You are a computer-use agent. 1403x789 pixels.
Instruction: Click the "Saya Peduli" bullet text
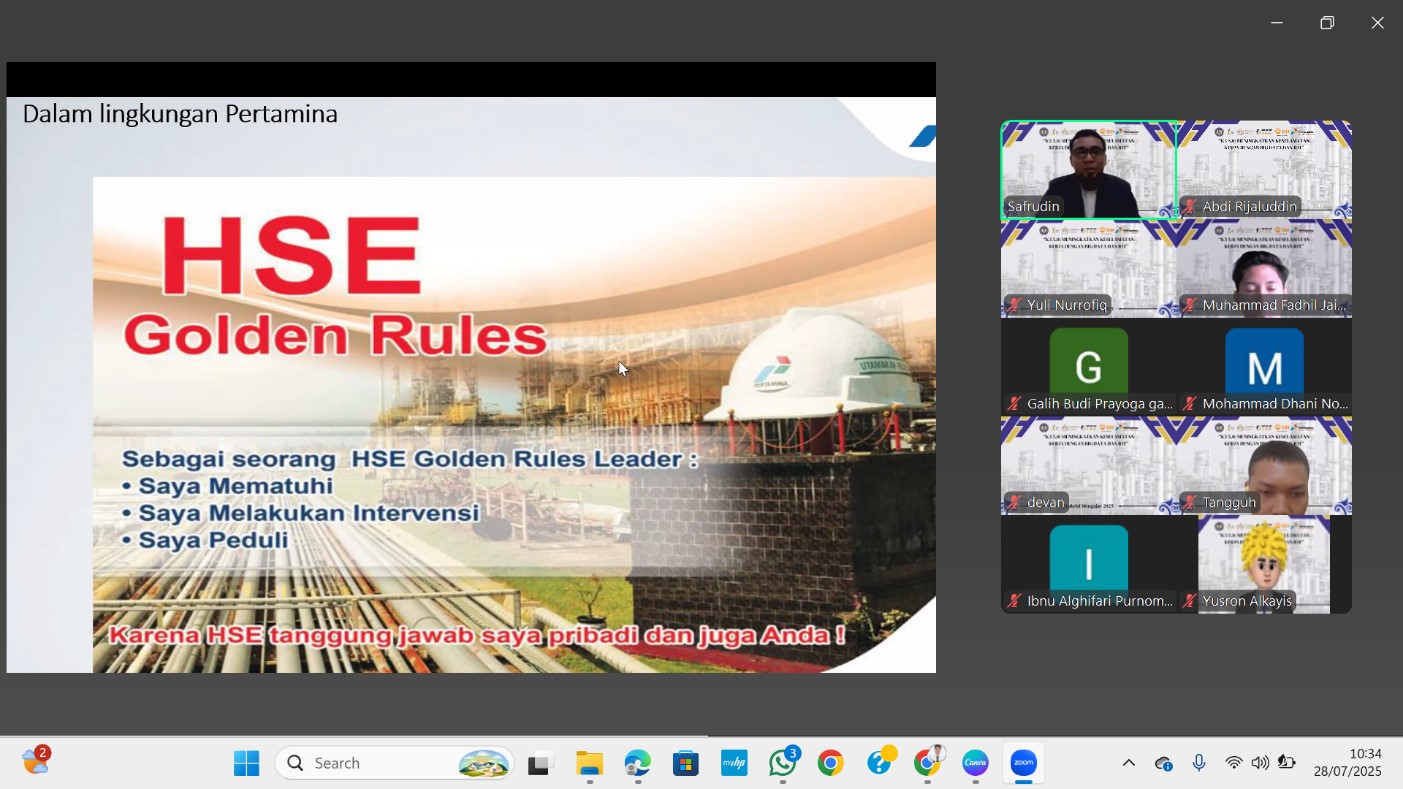tap(213, 540)
